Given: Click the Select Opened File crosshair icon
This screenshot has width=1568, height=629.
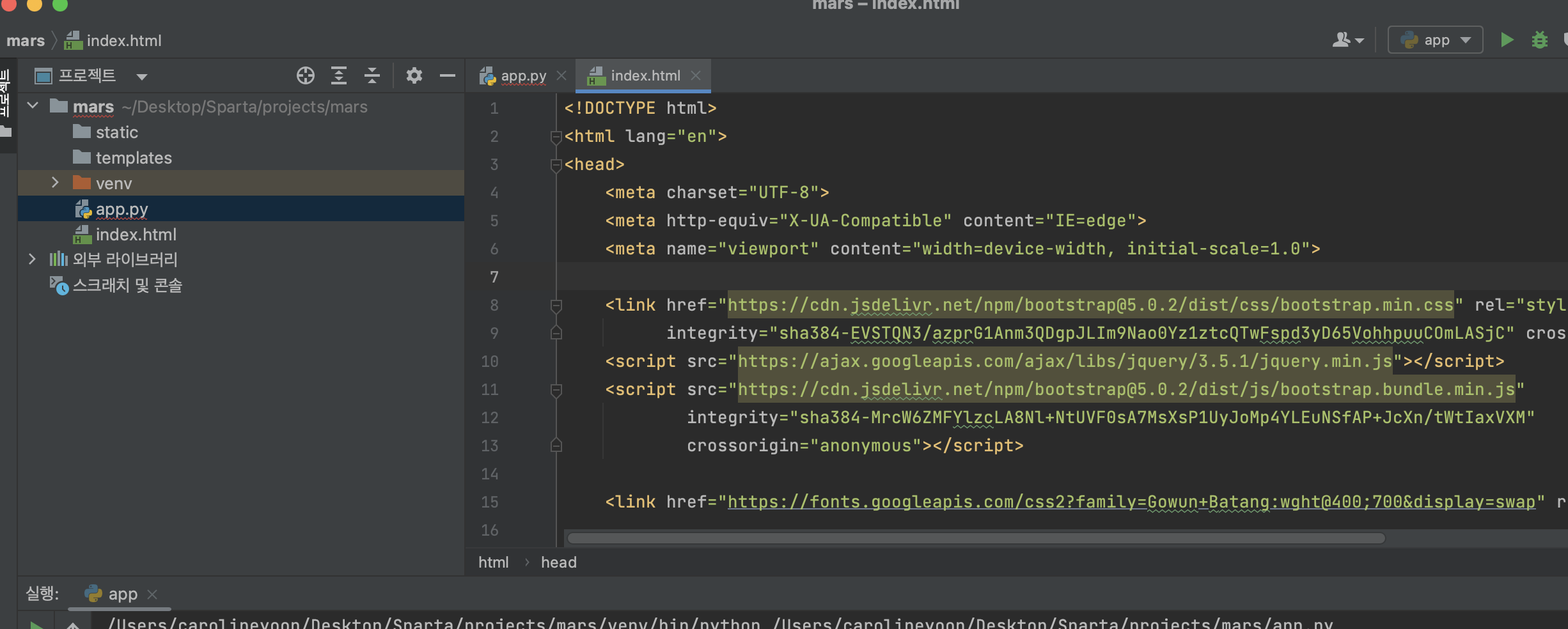Looking at the screenshot, I should [306, 75].
